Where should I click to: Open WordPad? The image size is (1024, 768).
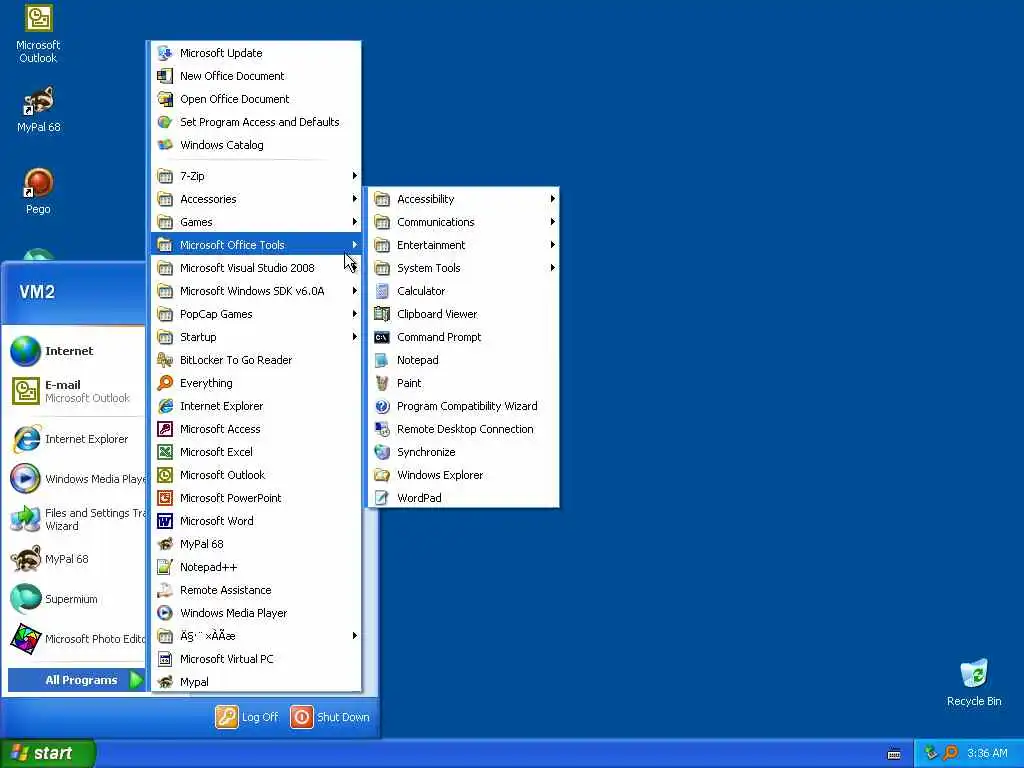pos(464,498)
